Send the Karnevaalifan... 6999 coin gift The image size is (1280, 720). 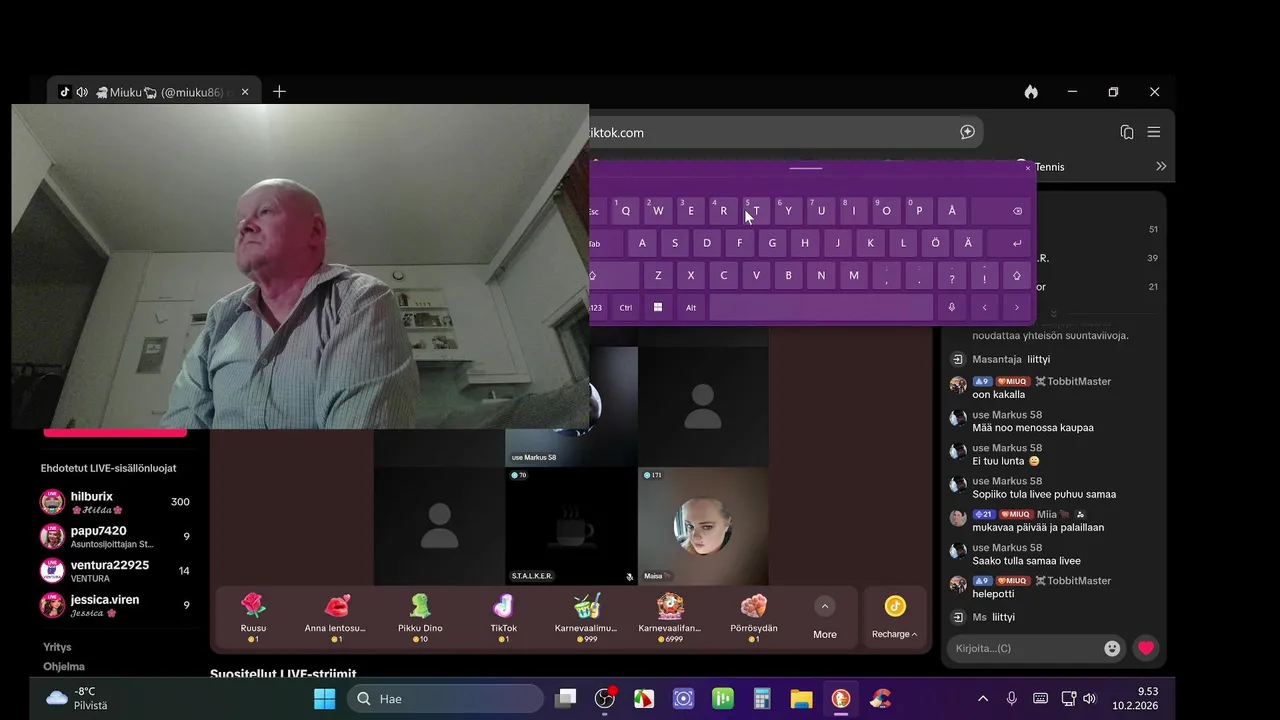pos(670,616)
